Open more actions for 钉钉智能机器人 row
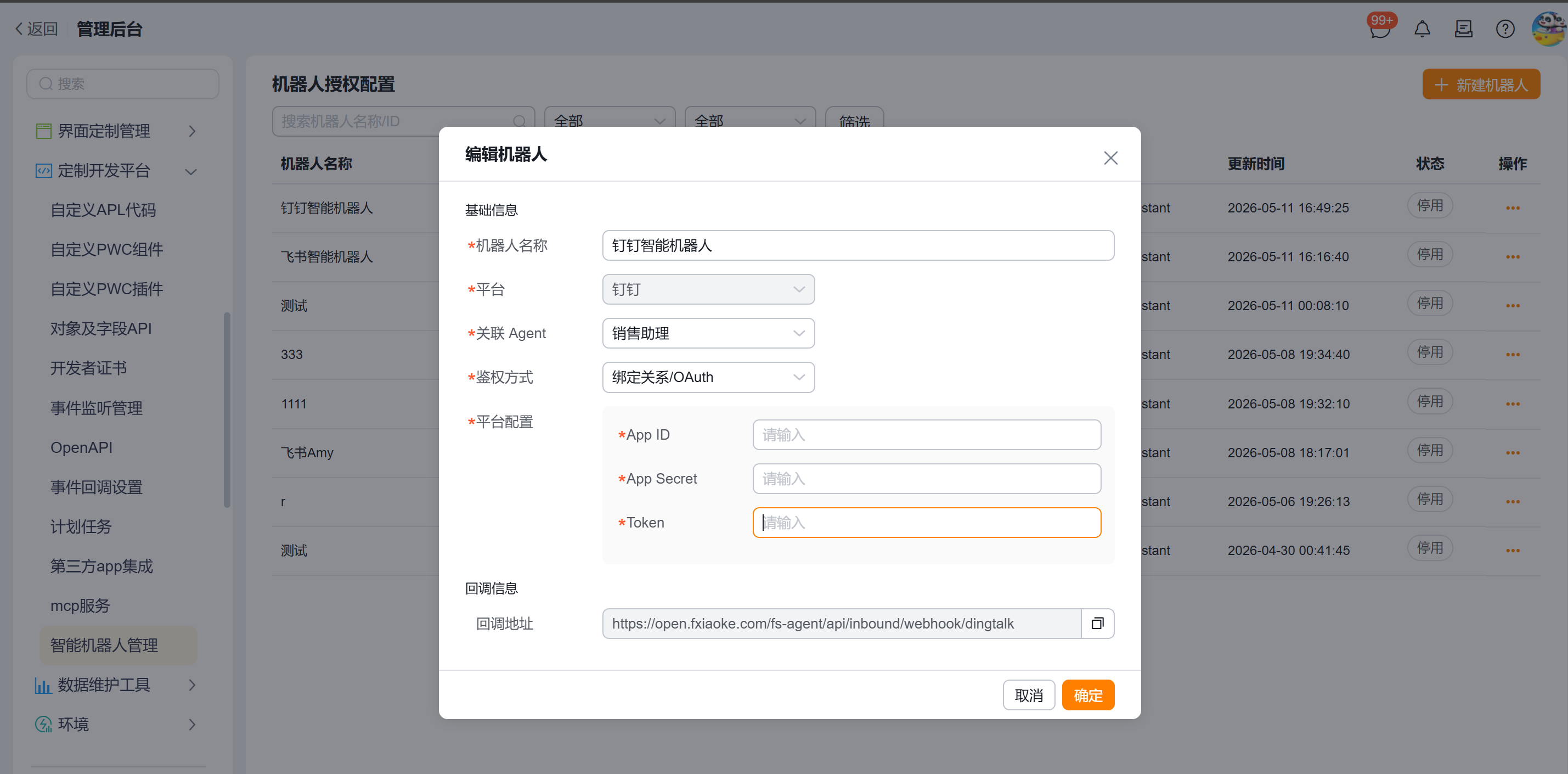The height and width of the screenshot is (774, 1568). tap(1513, 208)
